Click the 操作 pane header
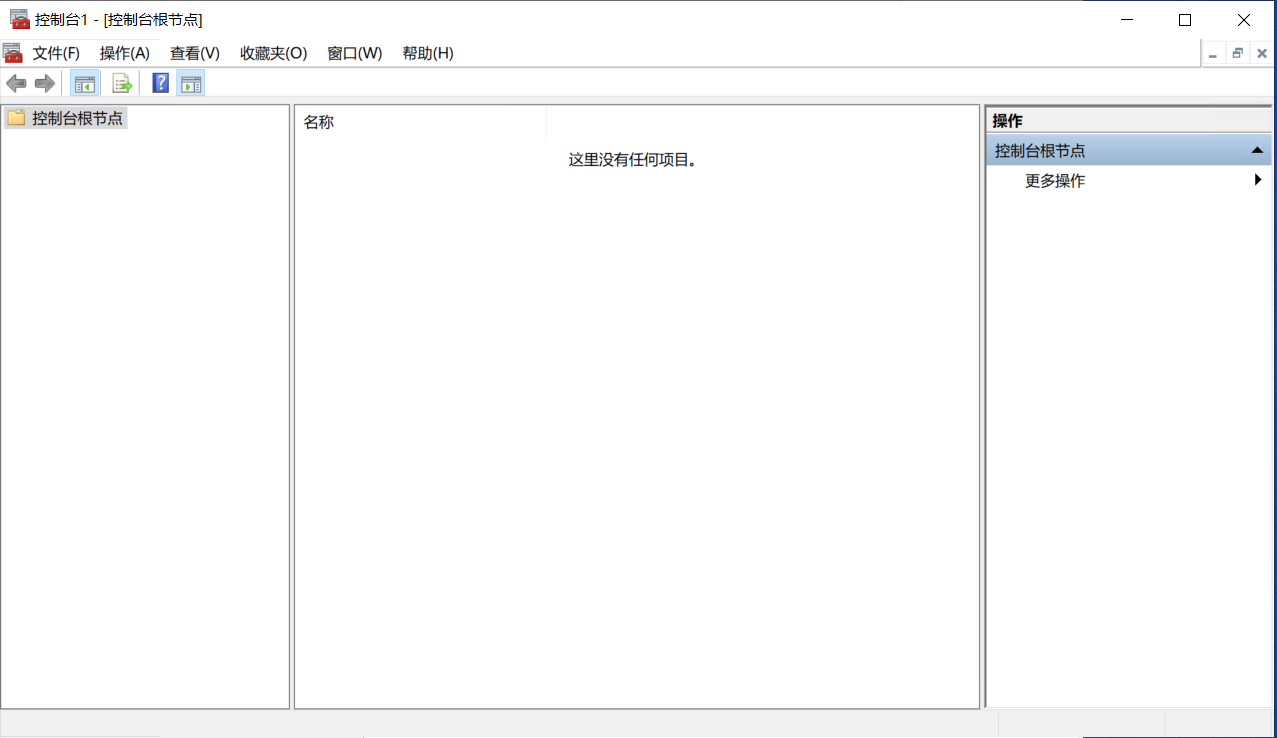 click(x=1129, y=121)
